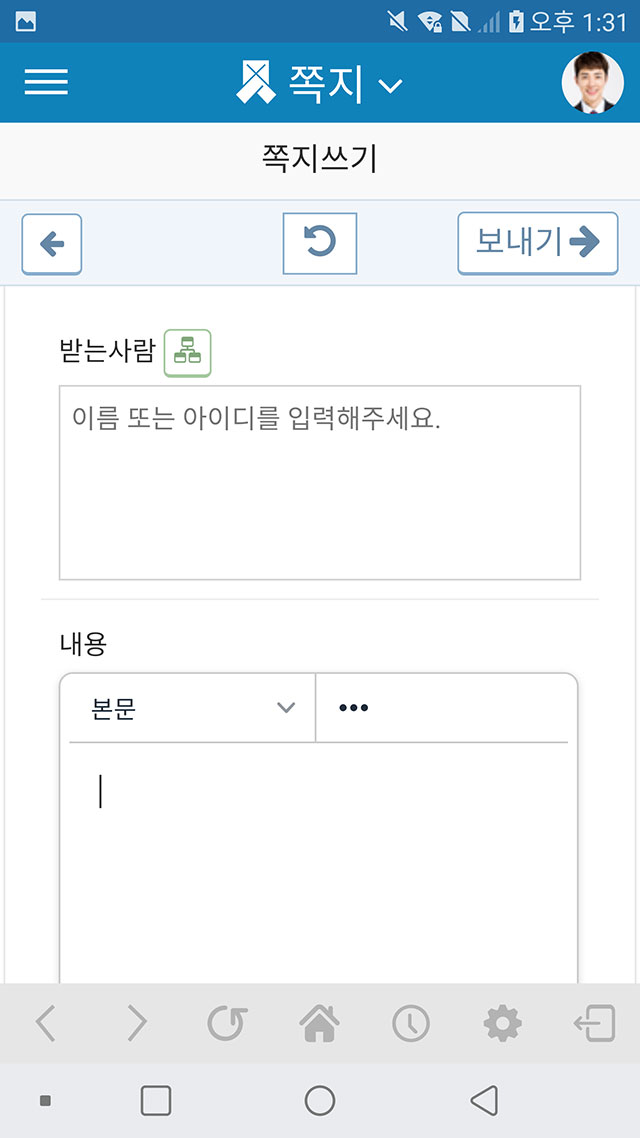The height and width of the screenshot is (1138, 640).
Task: Go back with the left arrow button
Action: (52, 245)
